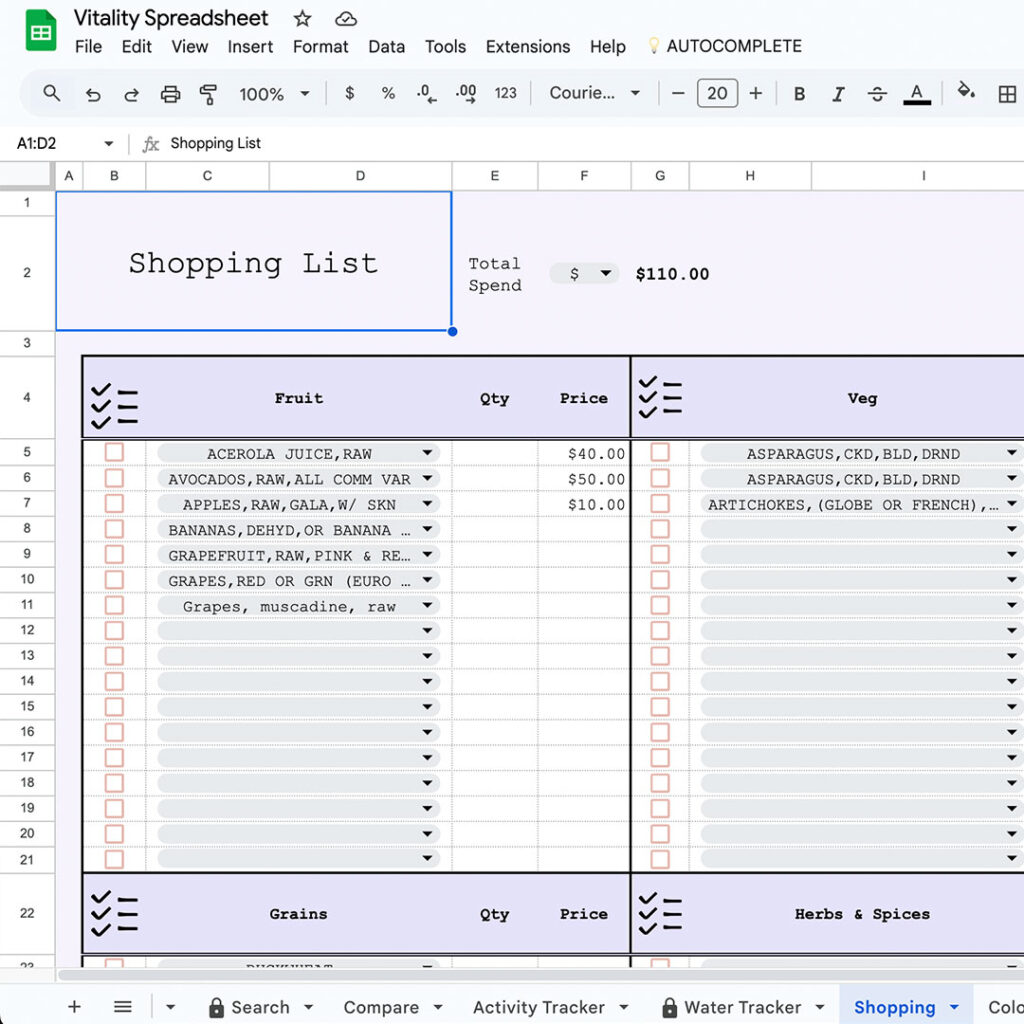Check the APPLES,RAW,GALA checkbox

114,504
